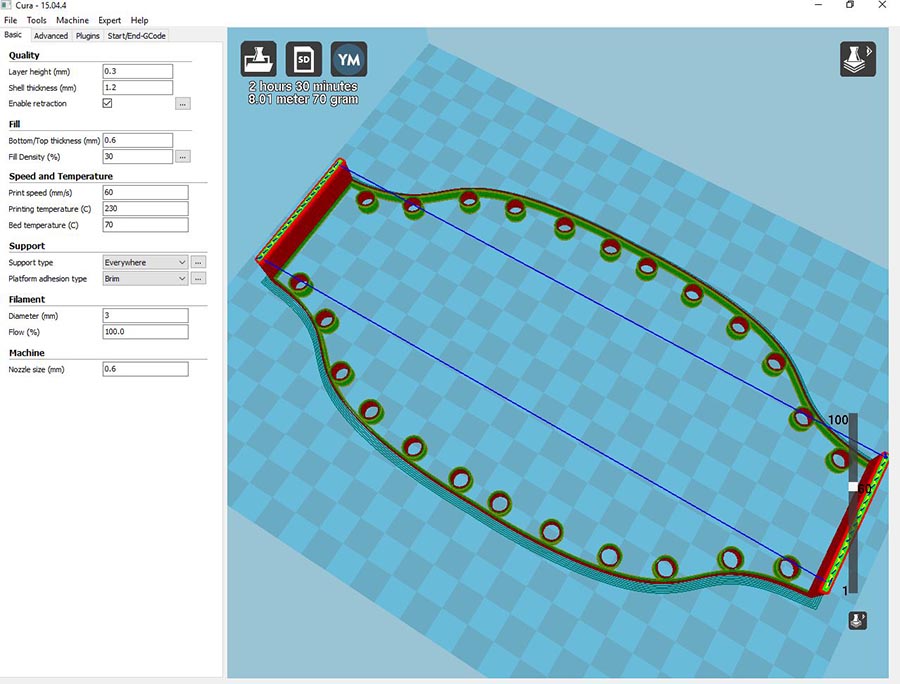The height and width of the screenshot is (684, 900).
Task: Restore down the Cura window
Action: [850, 5]
